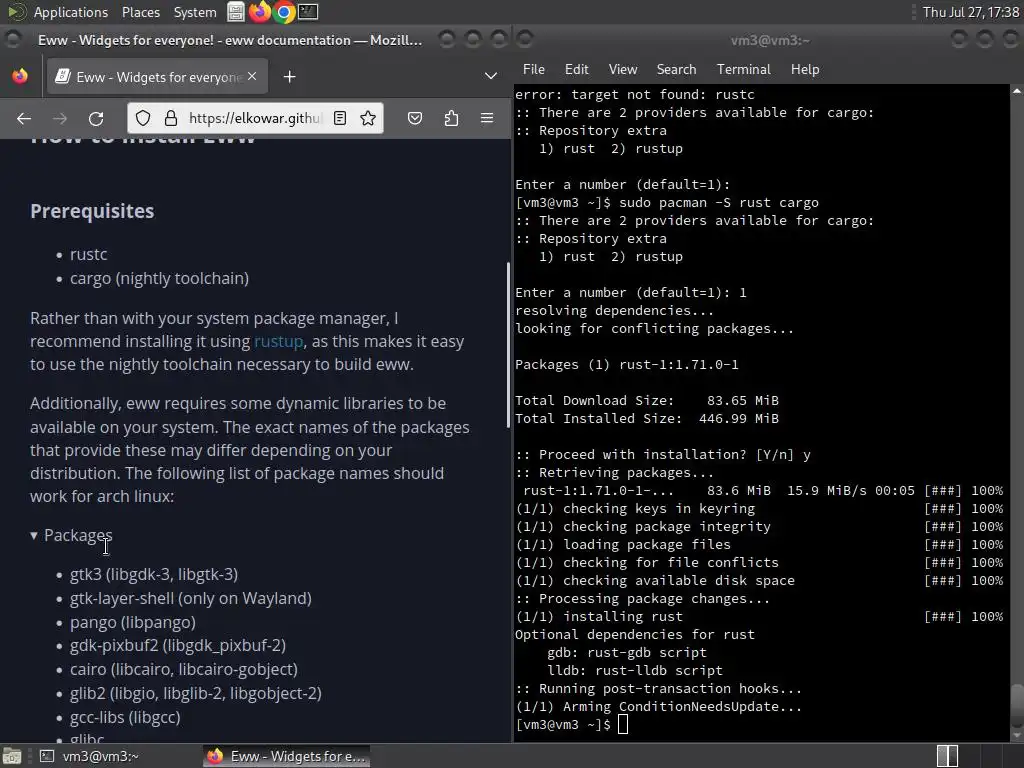The height and width of the screenshot is (768, 1024).
Task: Click the 'gdb: rust-gdb script' terminal line
Action: (x=627, y=652)
